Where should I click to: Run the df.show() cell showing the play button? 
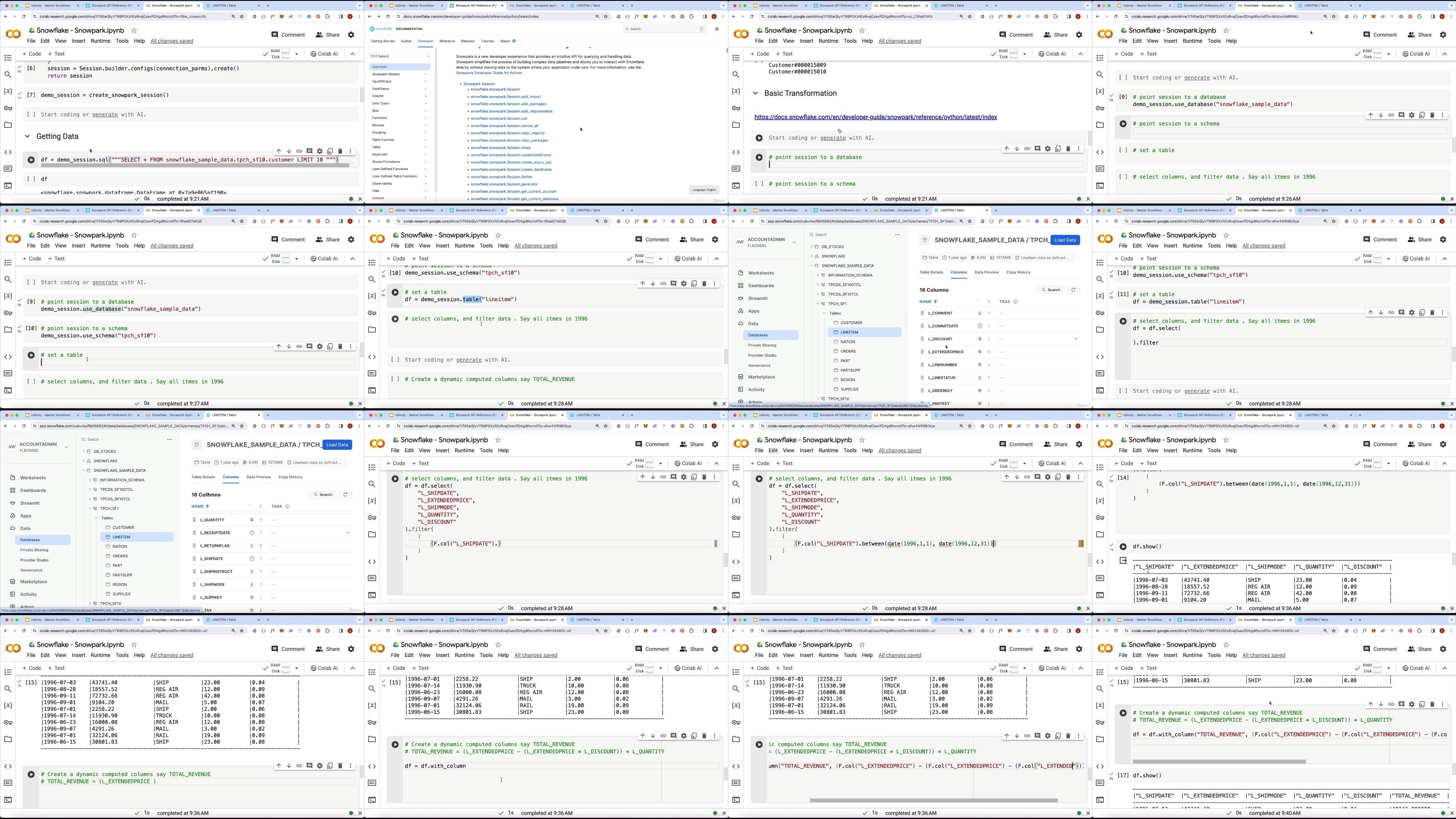click(1123, 546)
